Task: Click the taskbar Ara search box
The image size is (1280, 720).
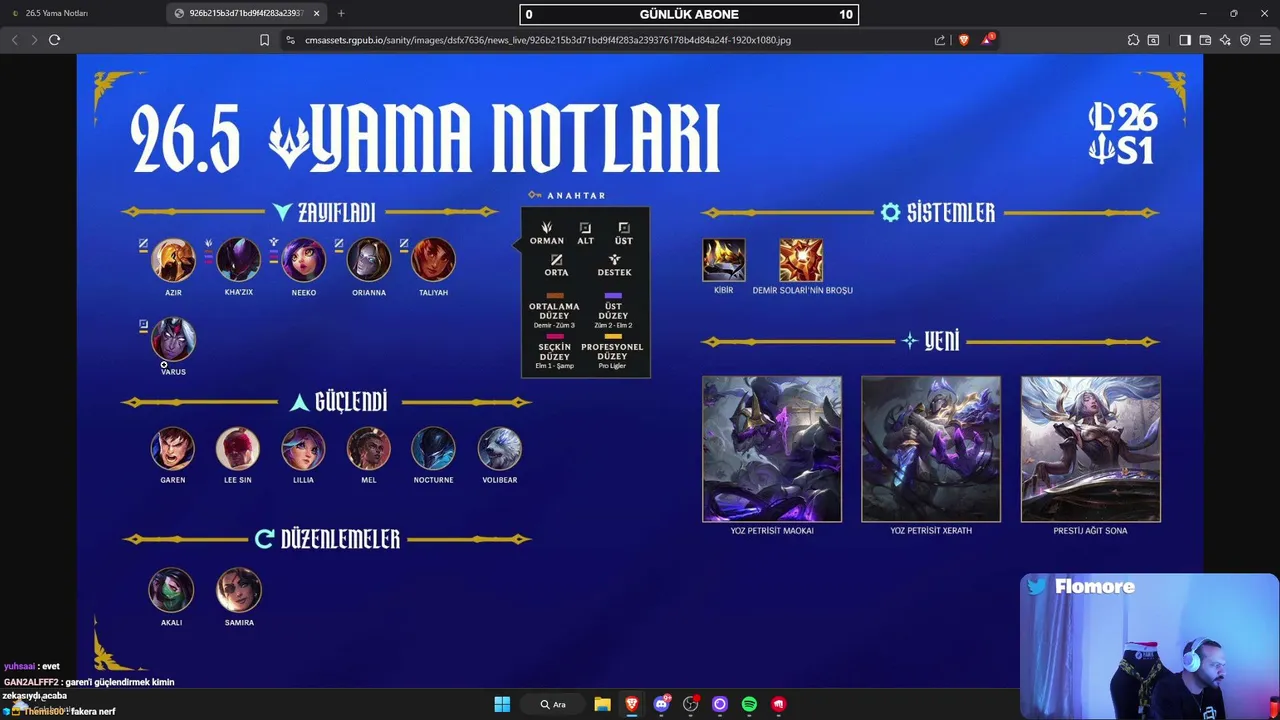Action: tap(554, 704)
